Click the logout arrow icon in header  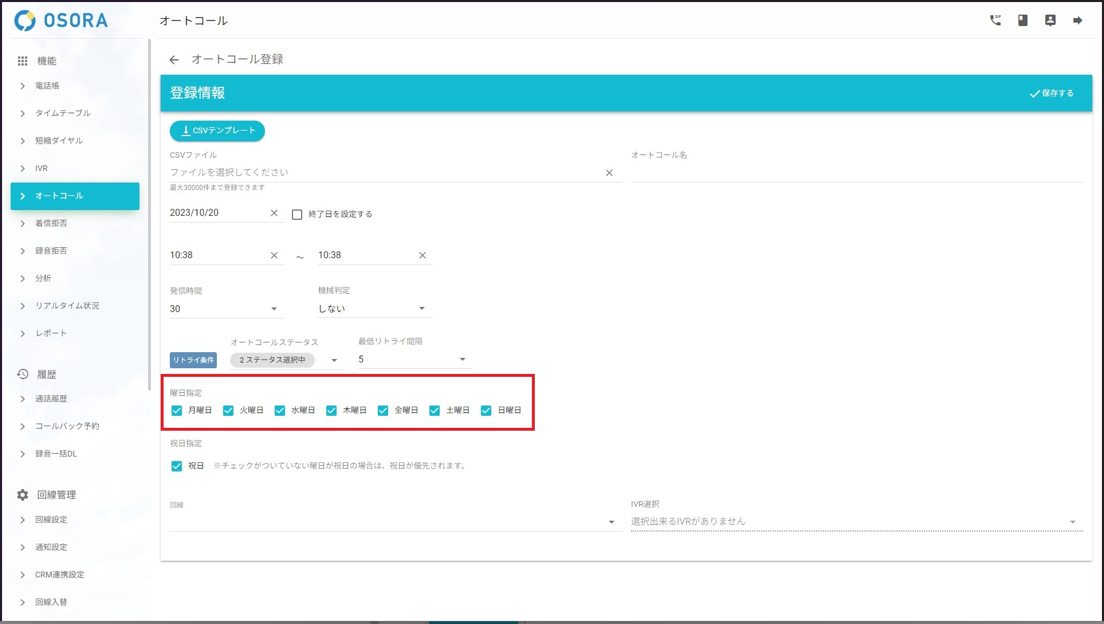click(1077, 20)
